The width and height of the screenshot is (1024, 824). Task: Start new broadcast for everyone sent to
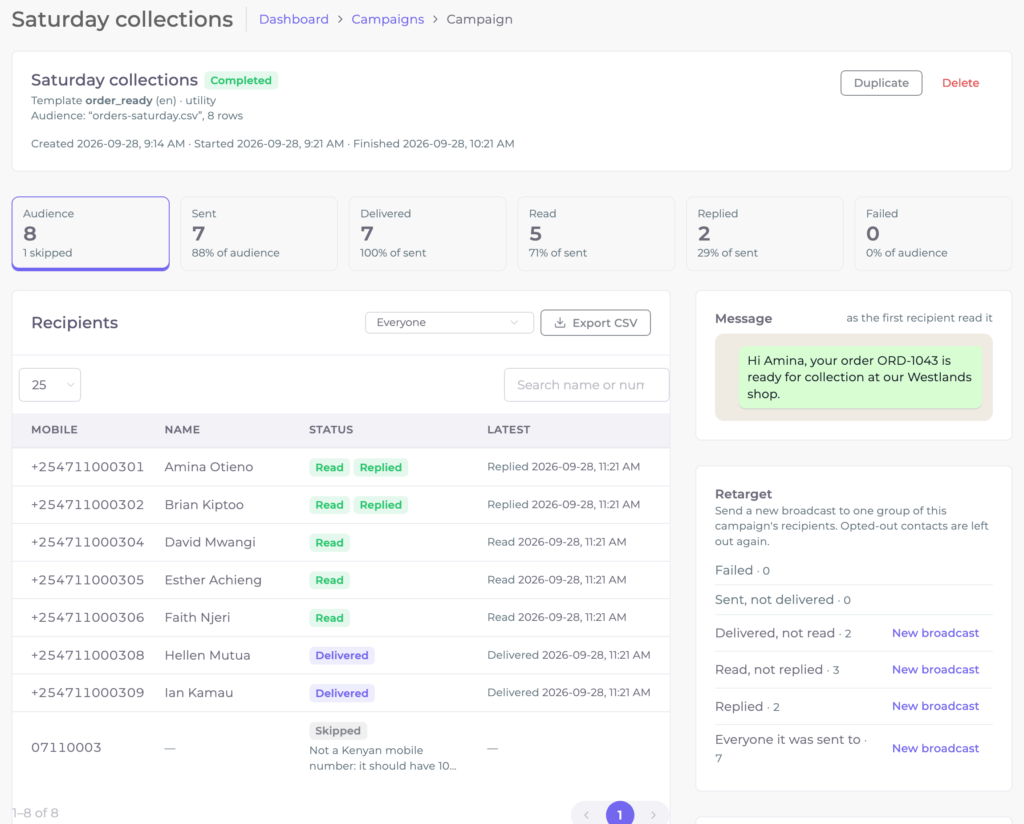pos(935,748)
